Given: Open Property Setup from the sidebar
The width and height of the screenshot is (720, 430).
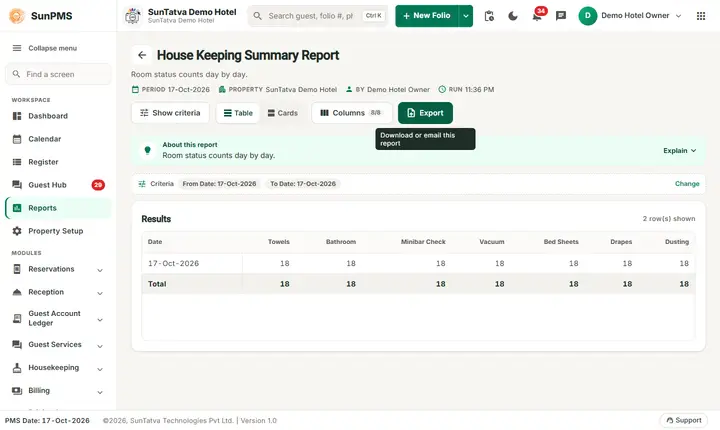Looking at the screenshot, I should tap(58, 231).
